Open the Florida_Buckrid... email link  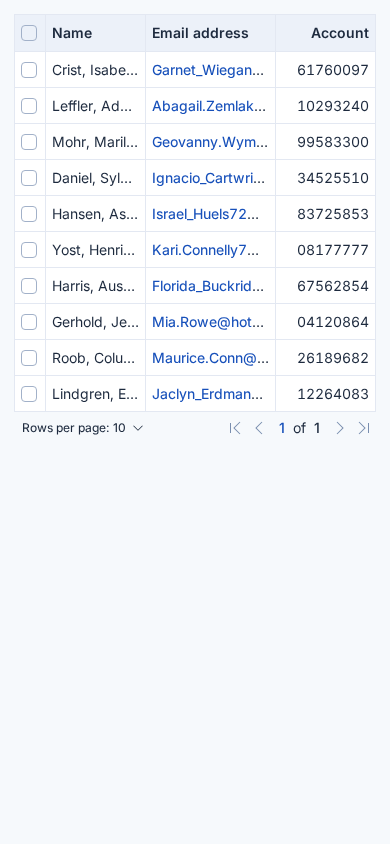point(208,286)
